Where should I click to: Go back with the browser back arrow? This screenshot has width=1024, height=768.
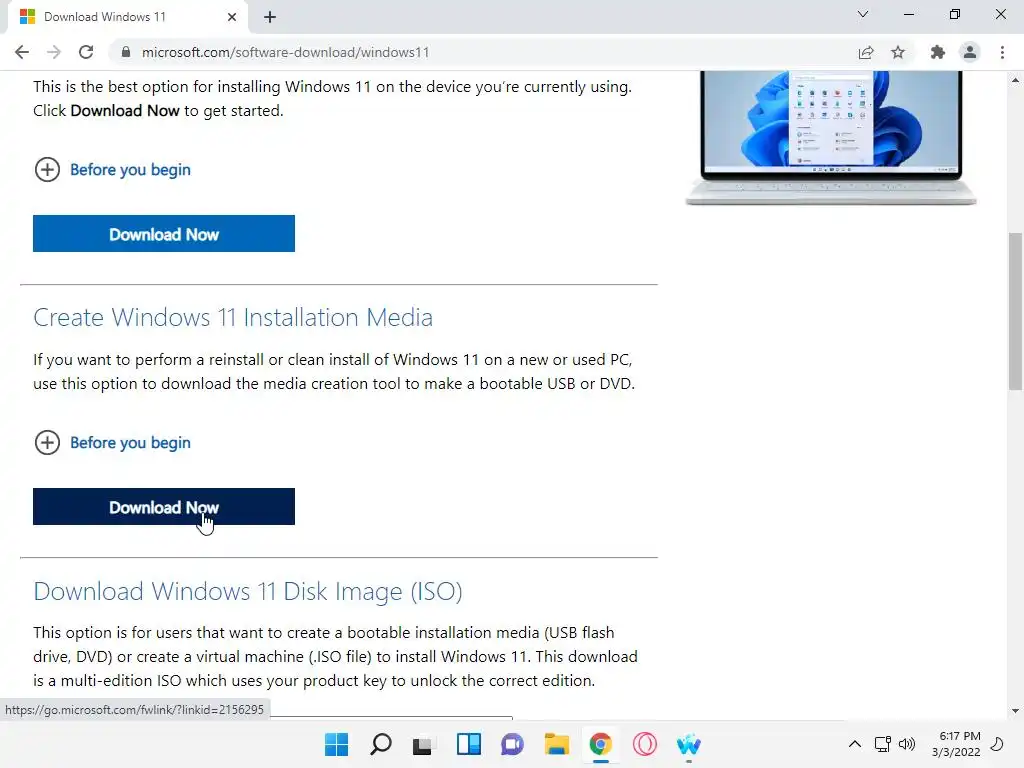coord(22,52)
